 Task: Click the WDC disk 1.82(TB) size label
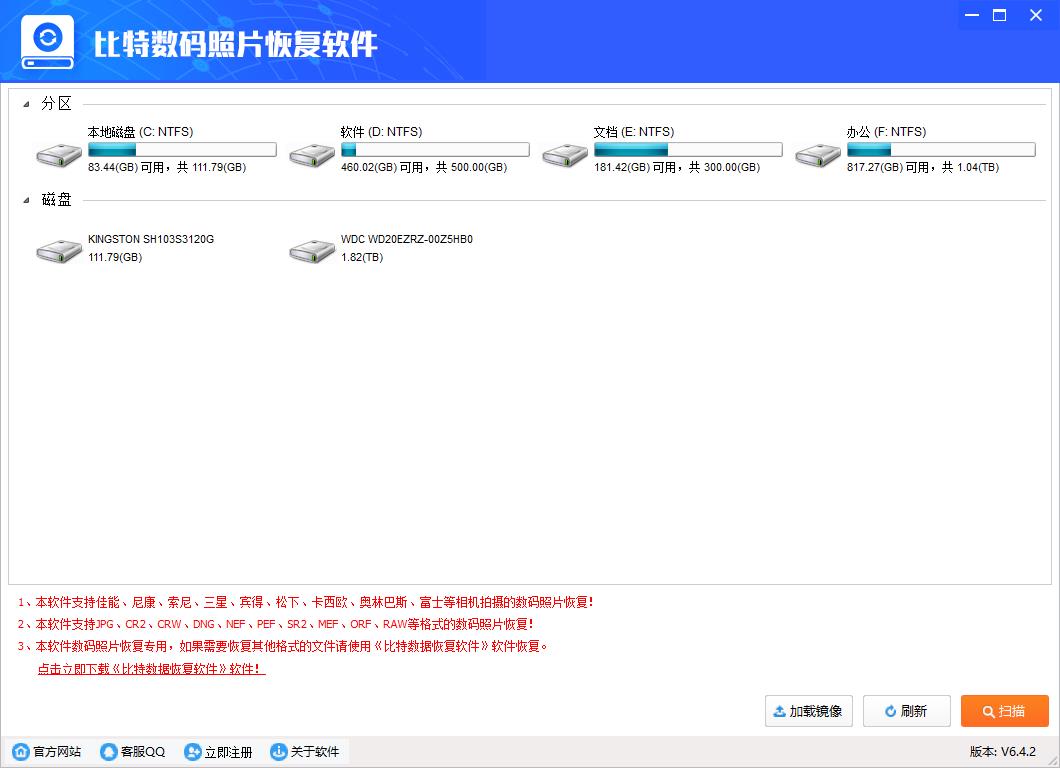[362, 258]
